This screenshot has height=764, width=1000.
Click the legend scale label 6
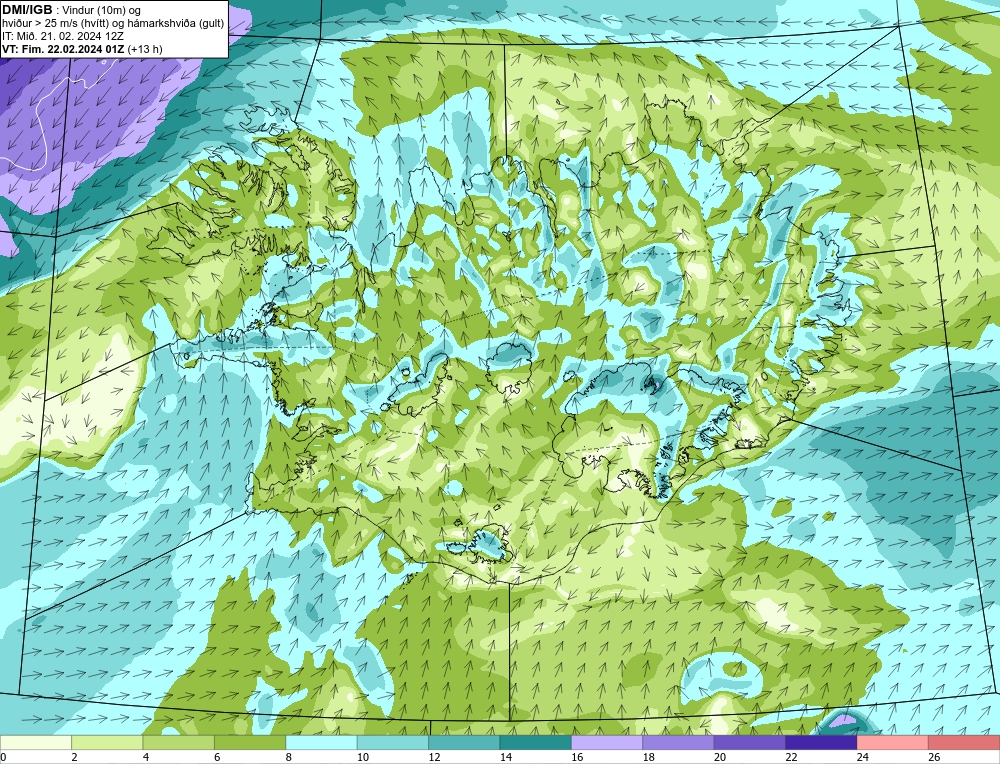[x=217, y=758]
